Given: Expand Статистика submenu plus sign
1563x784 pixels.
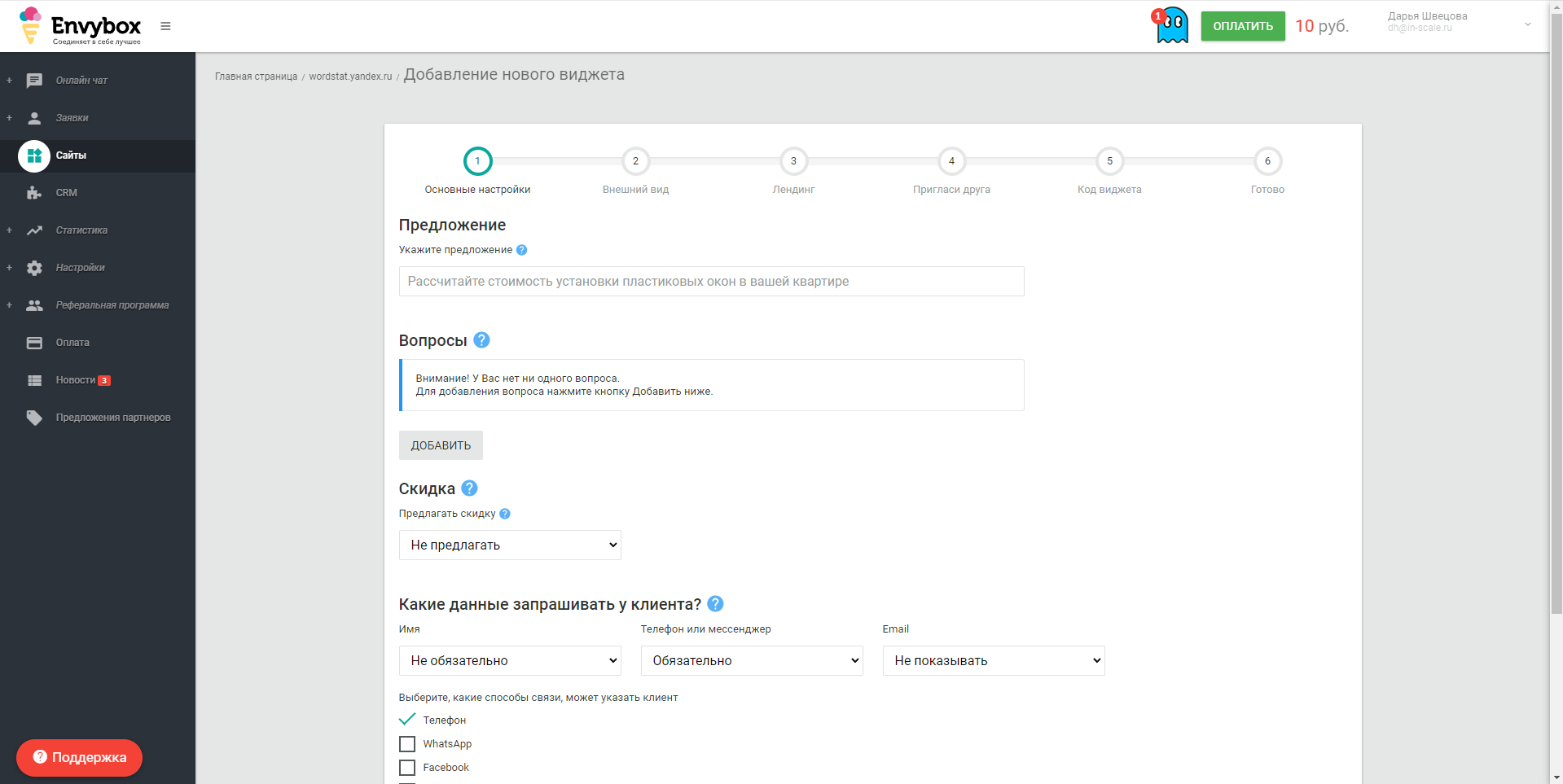Looking at the screenshot, I should [x=9, y=230].
